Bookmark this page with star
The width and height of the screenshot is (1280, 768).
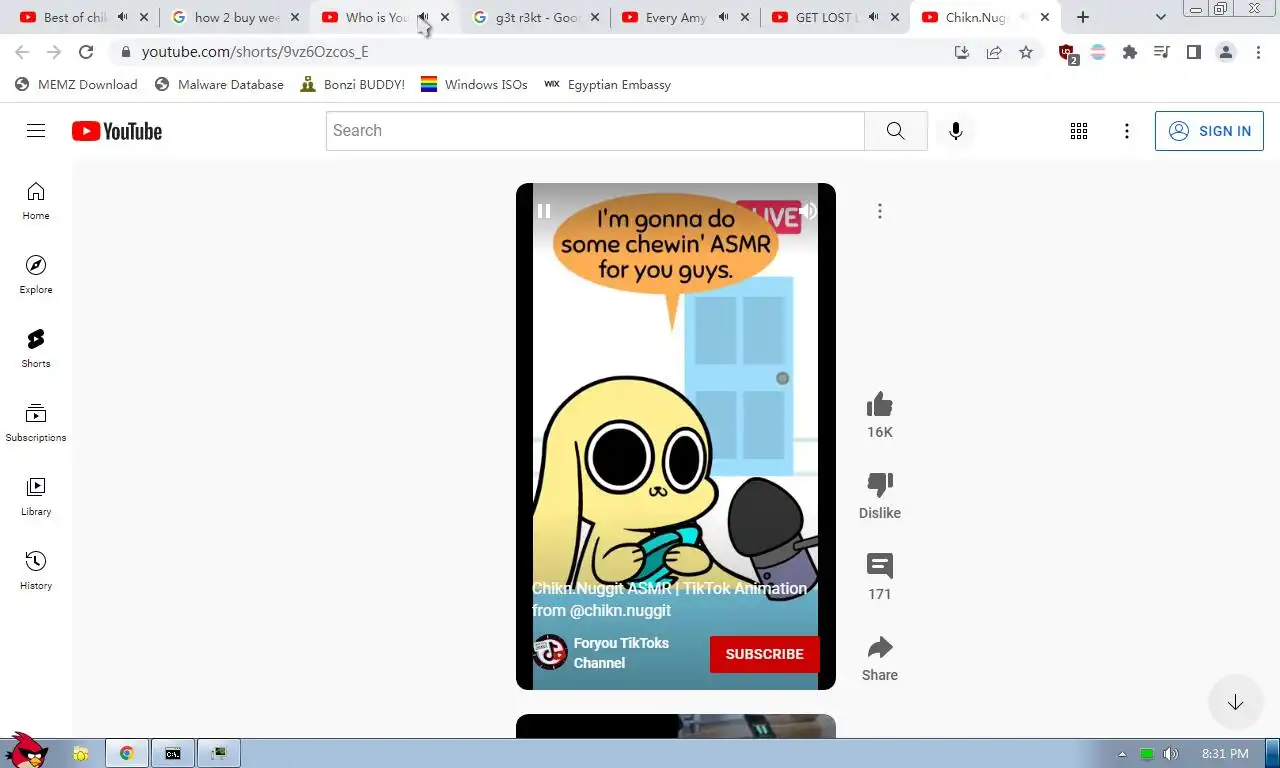(1026, 52)
